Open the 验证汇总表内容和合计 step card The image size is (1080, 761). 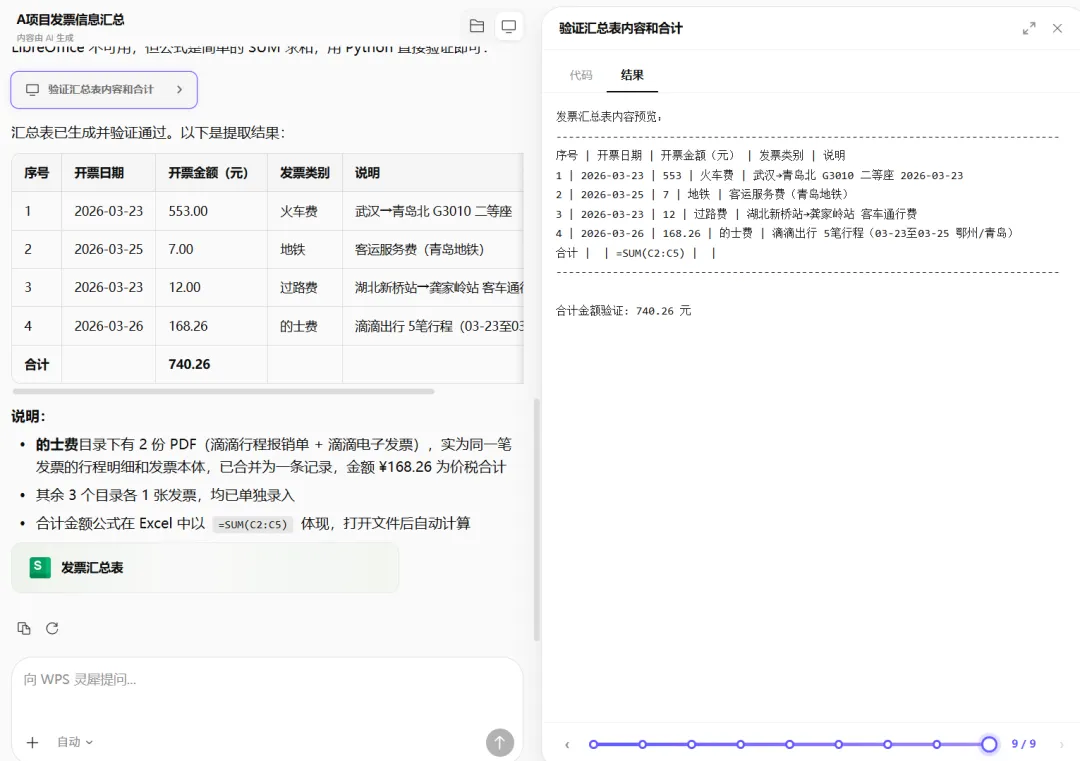[x=104, y=90]
